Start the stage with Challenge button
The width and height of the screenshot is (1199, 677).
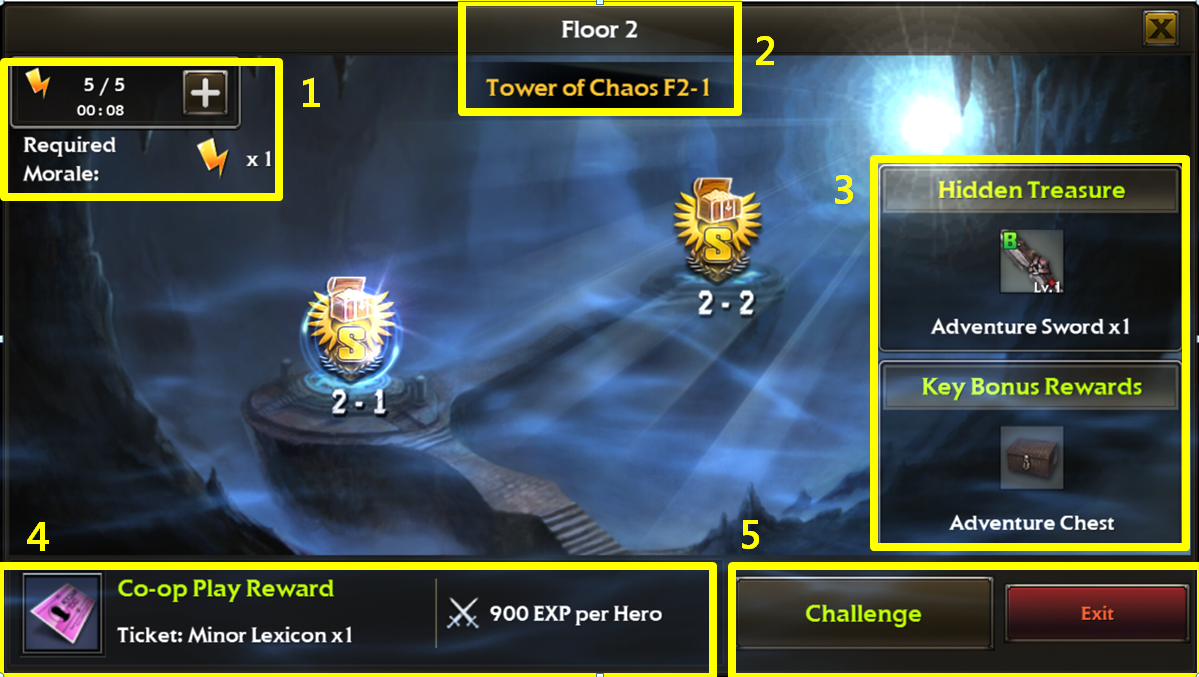click(863, 614)
